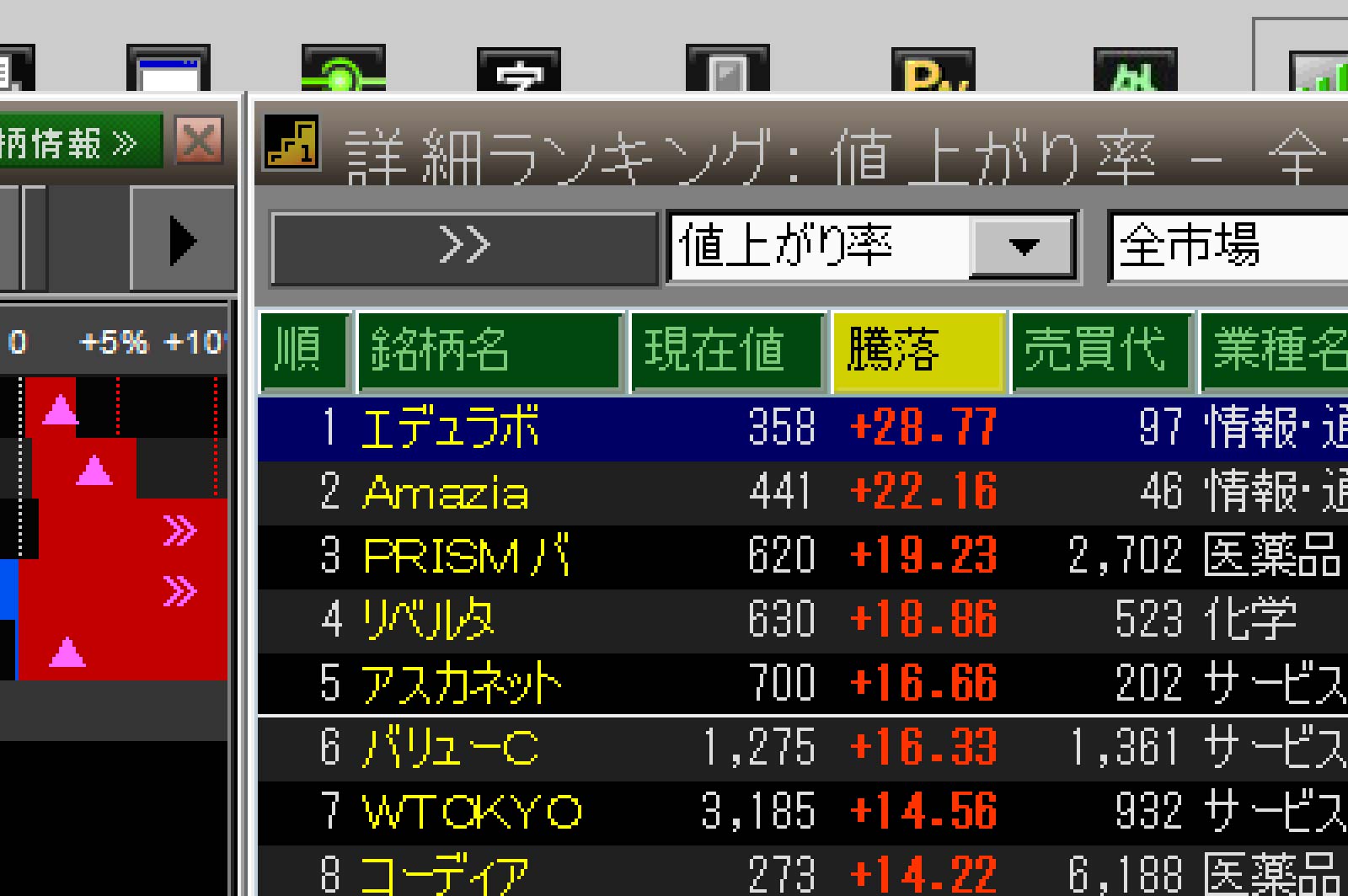Click the black play arrow button
Viewport: 1348px width, 896px height.
[182, 240]
